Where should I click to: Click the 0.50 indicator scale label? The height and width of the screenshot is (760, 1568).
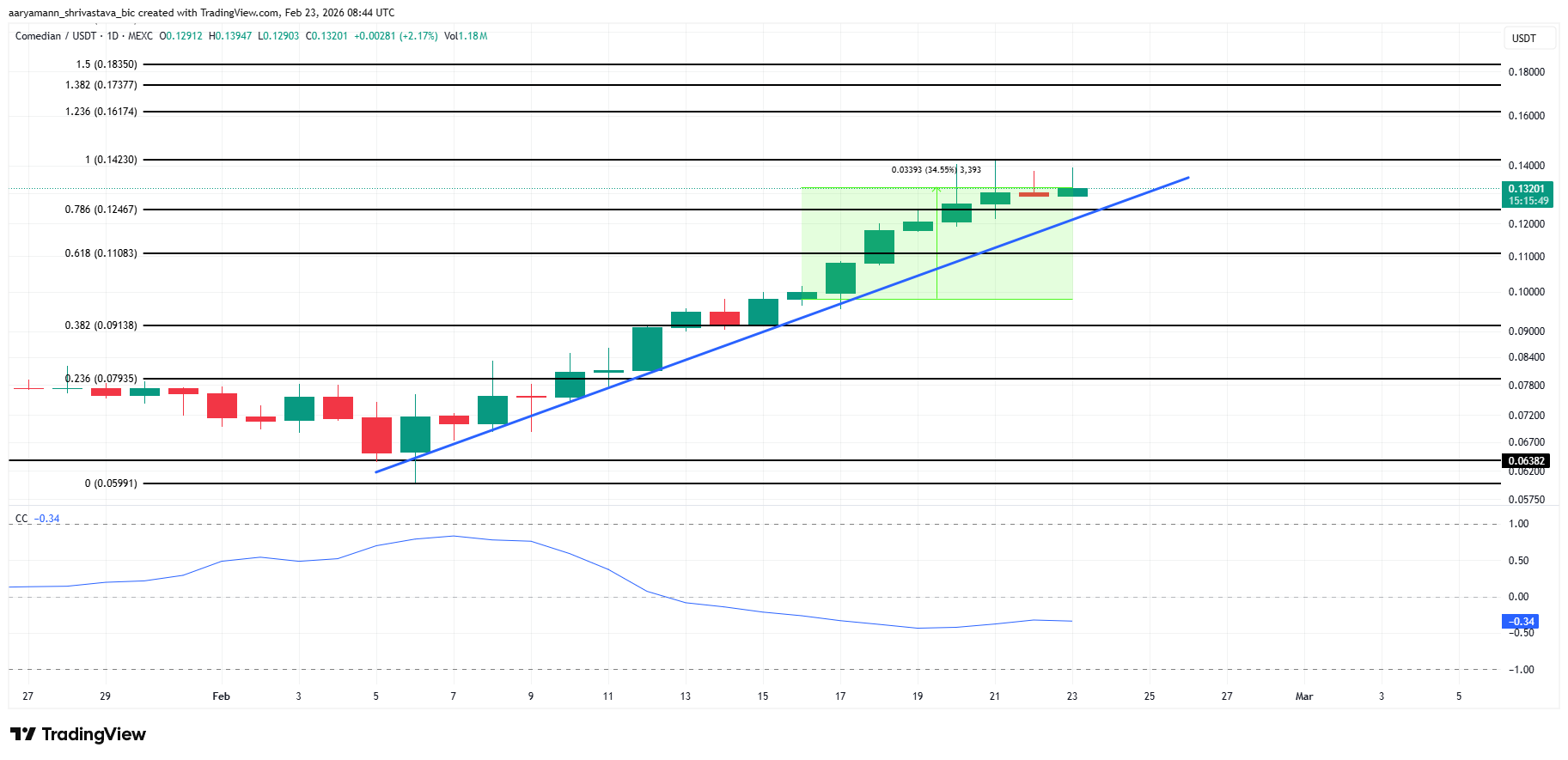[1519, 561]
